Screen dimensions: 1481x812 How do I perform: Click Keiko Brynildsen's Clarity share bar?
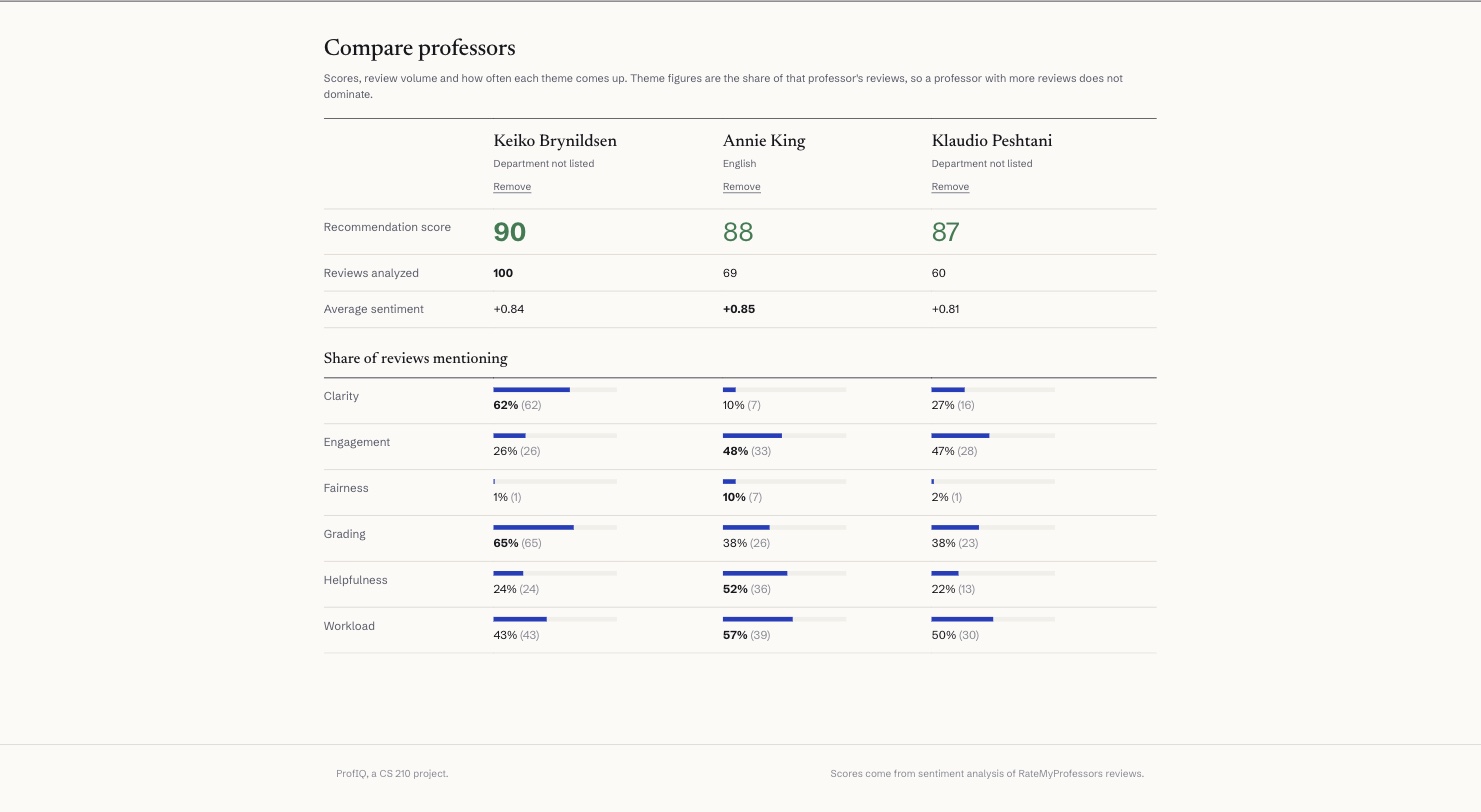555,389
